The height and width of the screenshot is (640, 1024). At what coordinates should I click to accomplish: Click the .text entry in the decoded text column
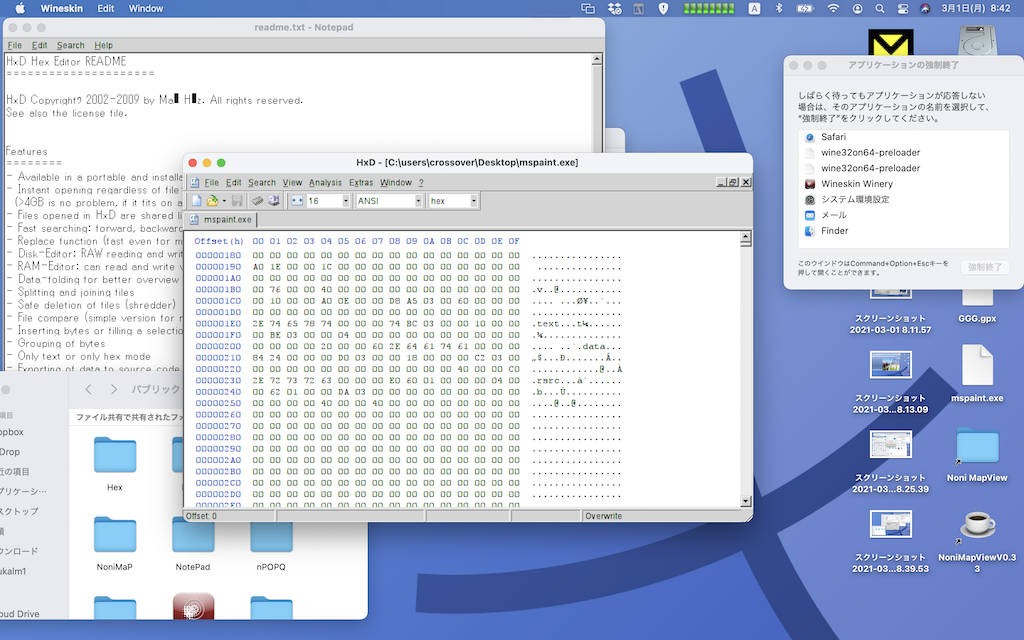pos(547,324)
